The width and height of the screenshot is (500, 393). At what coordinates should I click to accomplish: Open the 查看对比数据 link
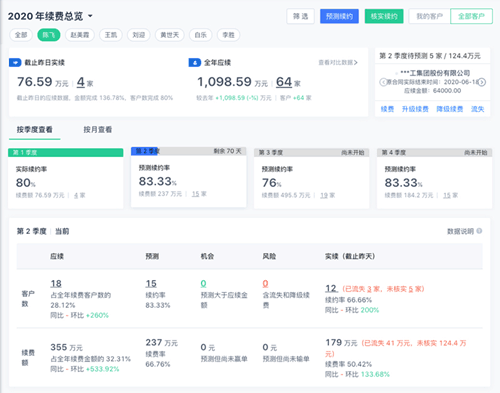(x=338, y=63)
